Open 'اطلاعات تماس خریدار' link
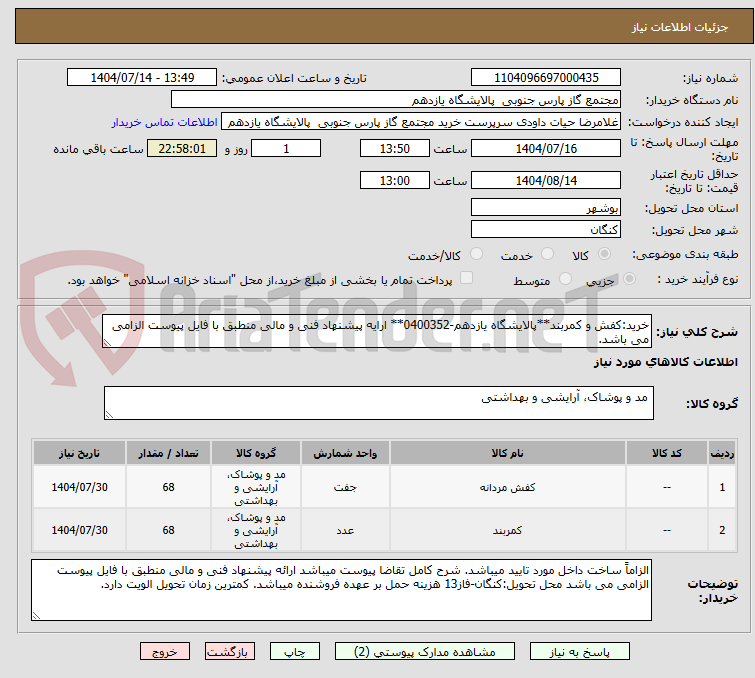 tap(164, 122)
